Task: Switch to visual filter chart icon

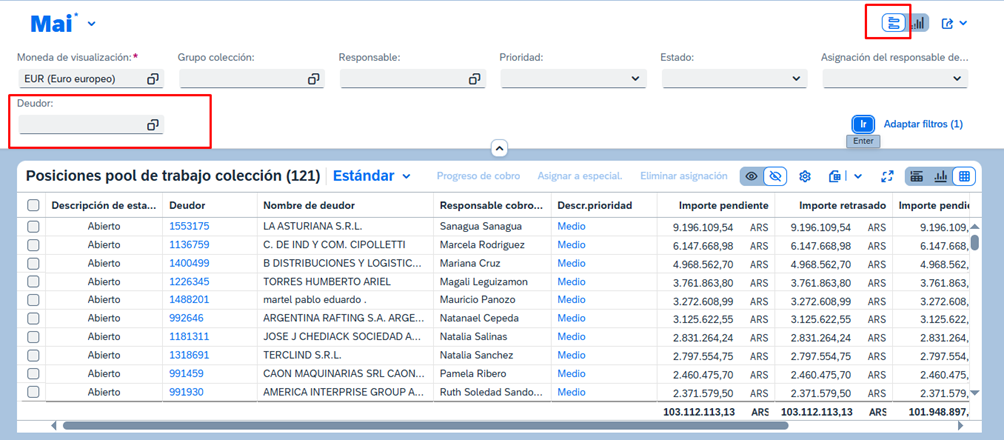Action: click(x=918, y=23)
